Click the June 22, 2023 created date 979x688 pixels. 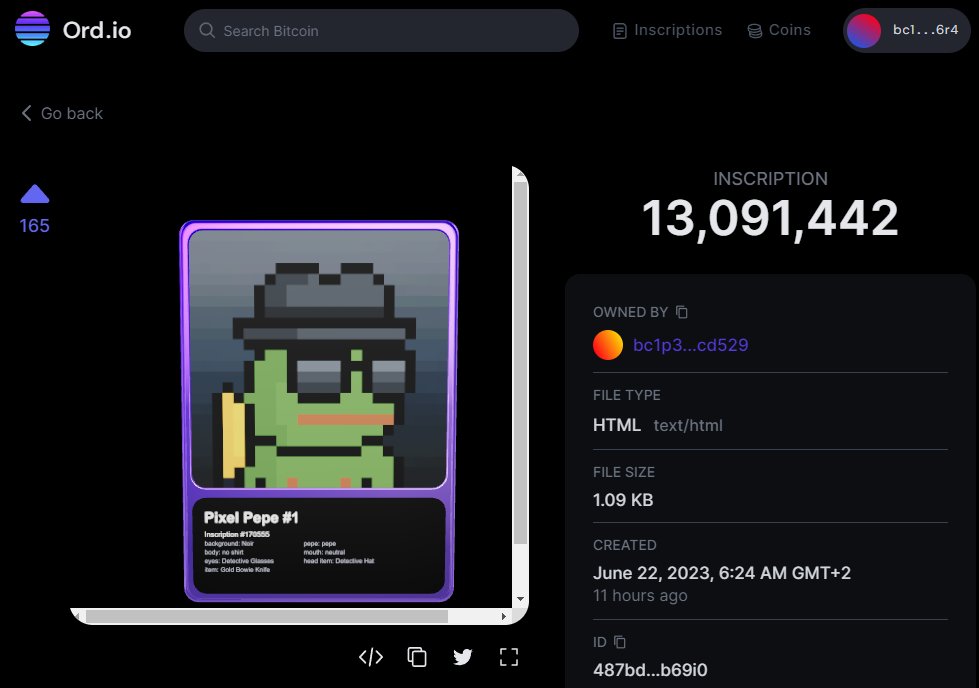[x=722, y=573]
